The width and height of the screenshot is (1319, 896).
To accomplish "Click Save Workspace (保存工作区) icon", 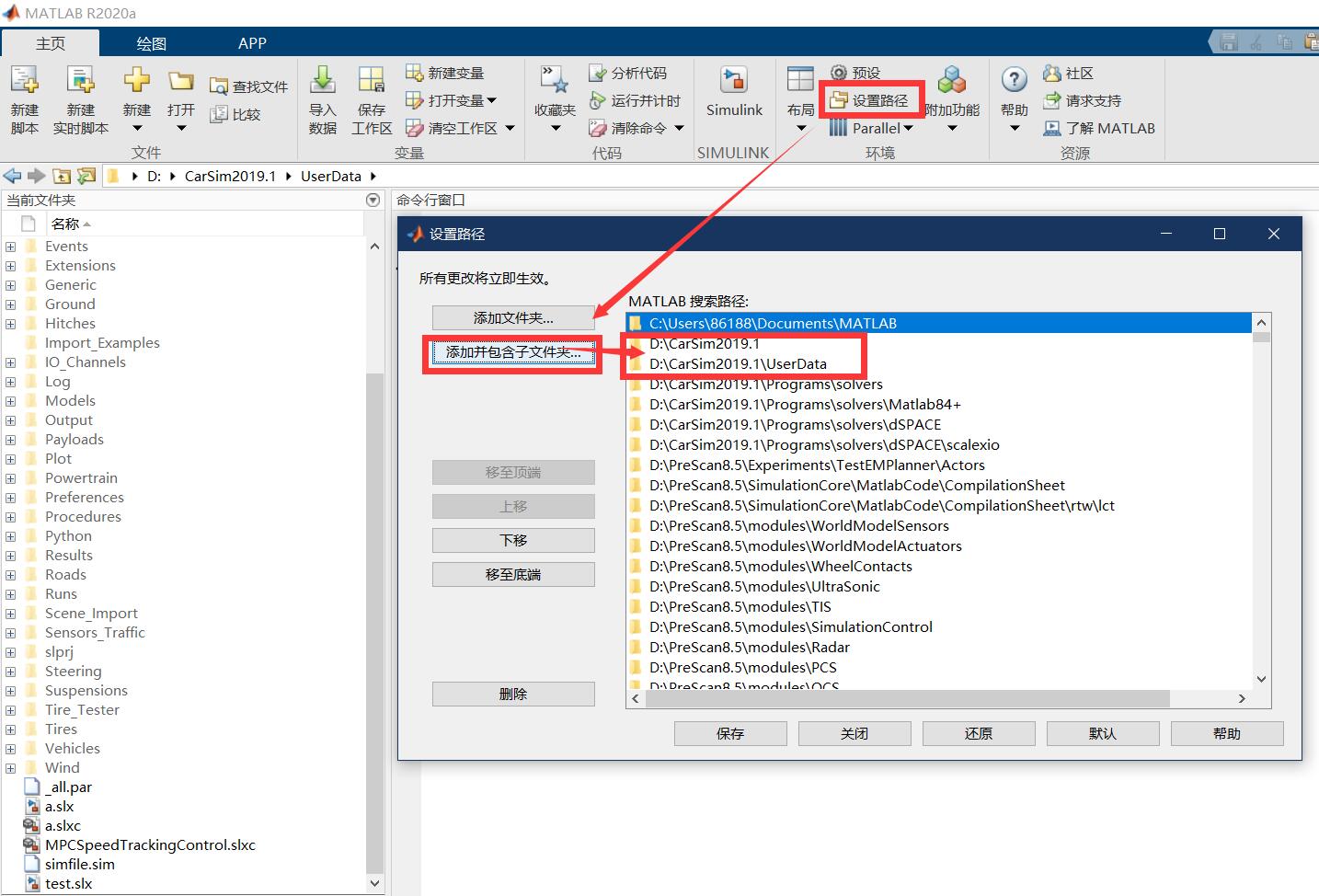I will (372, 81).
